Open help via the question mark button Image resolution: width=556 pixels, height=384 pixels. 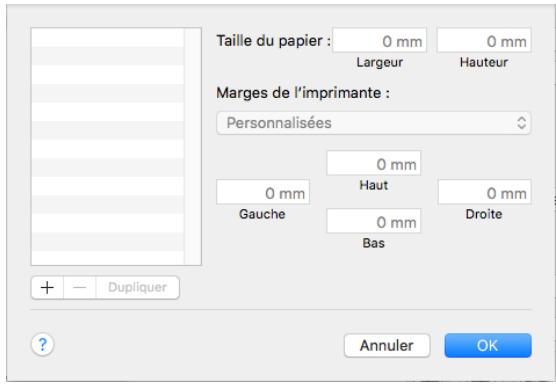click(43, 344)
